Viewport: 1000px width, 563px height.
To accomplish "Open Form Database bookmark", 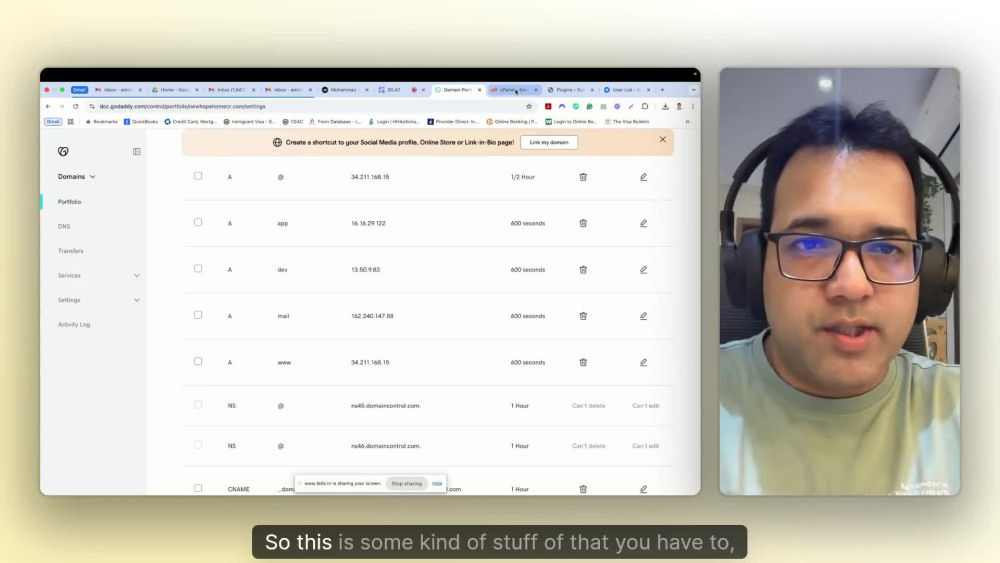I will pos(335,122).
